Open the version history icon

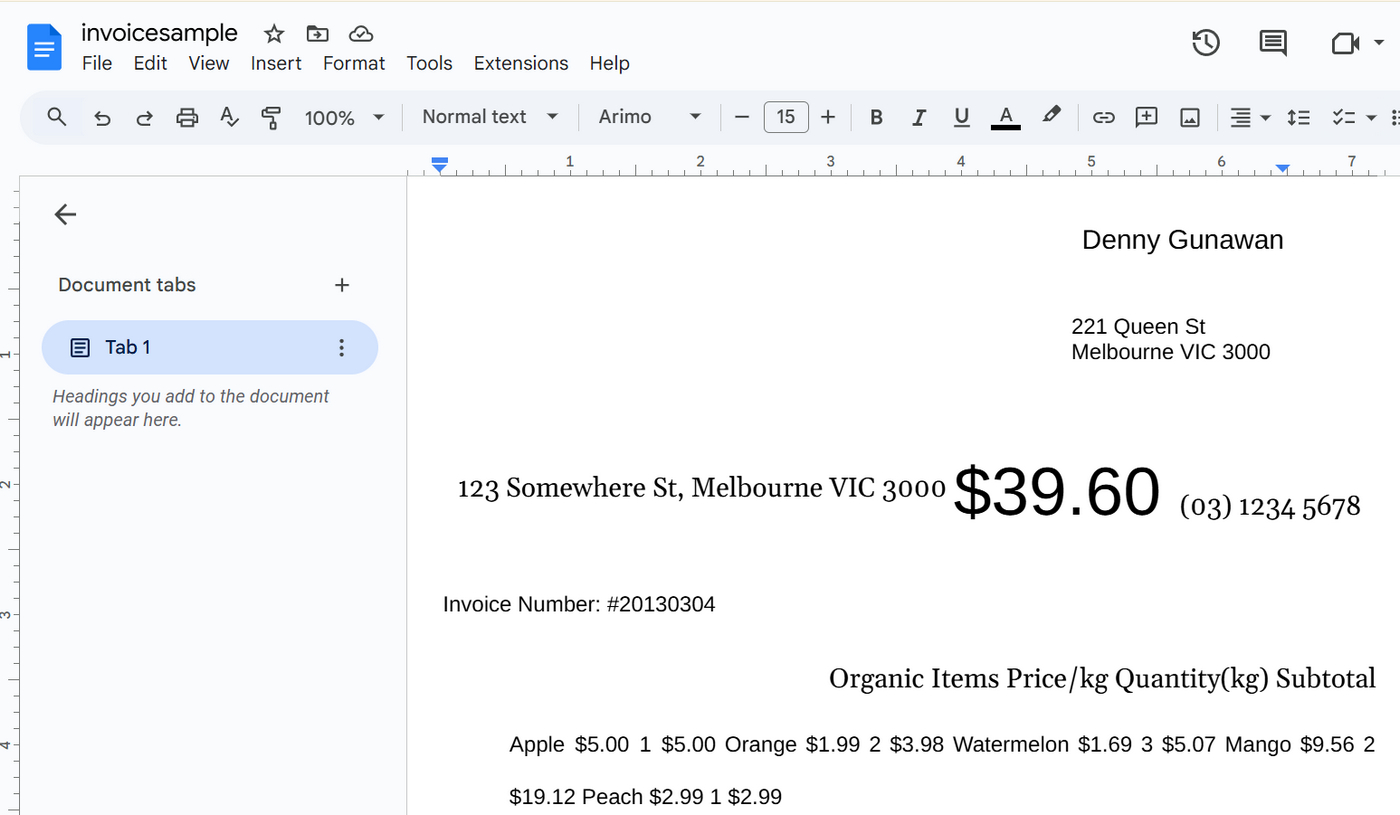1205,43
